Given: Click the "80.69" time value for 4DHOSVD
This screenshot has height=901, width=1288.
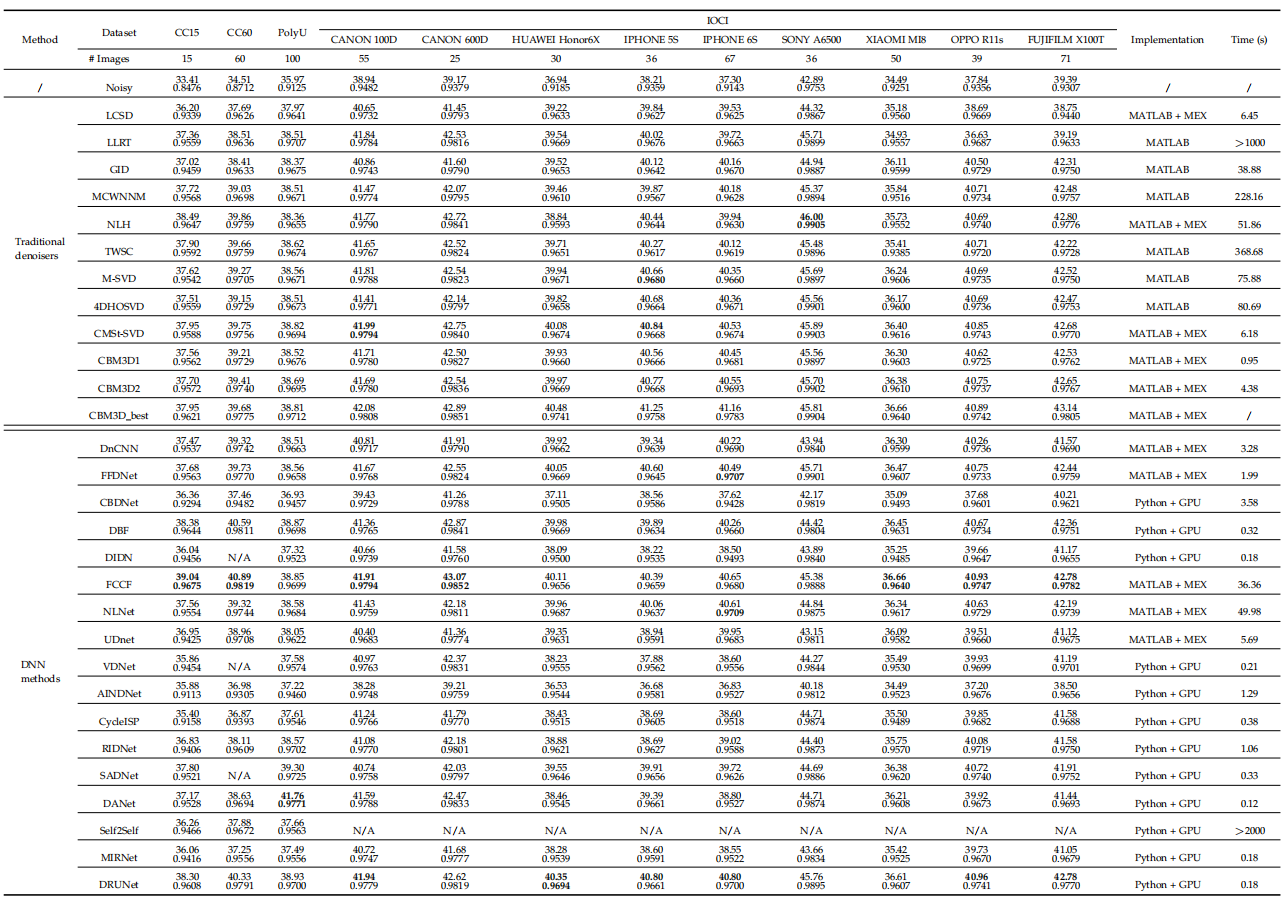Looking at the screenshot, I should pyautogui.click(x=1248, y=306).
